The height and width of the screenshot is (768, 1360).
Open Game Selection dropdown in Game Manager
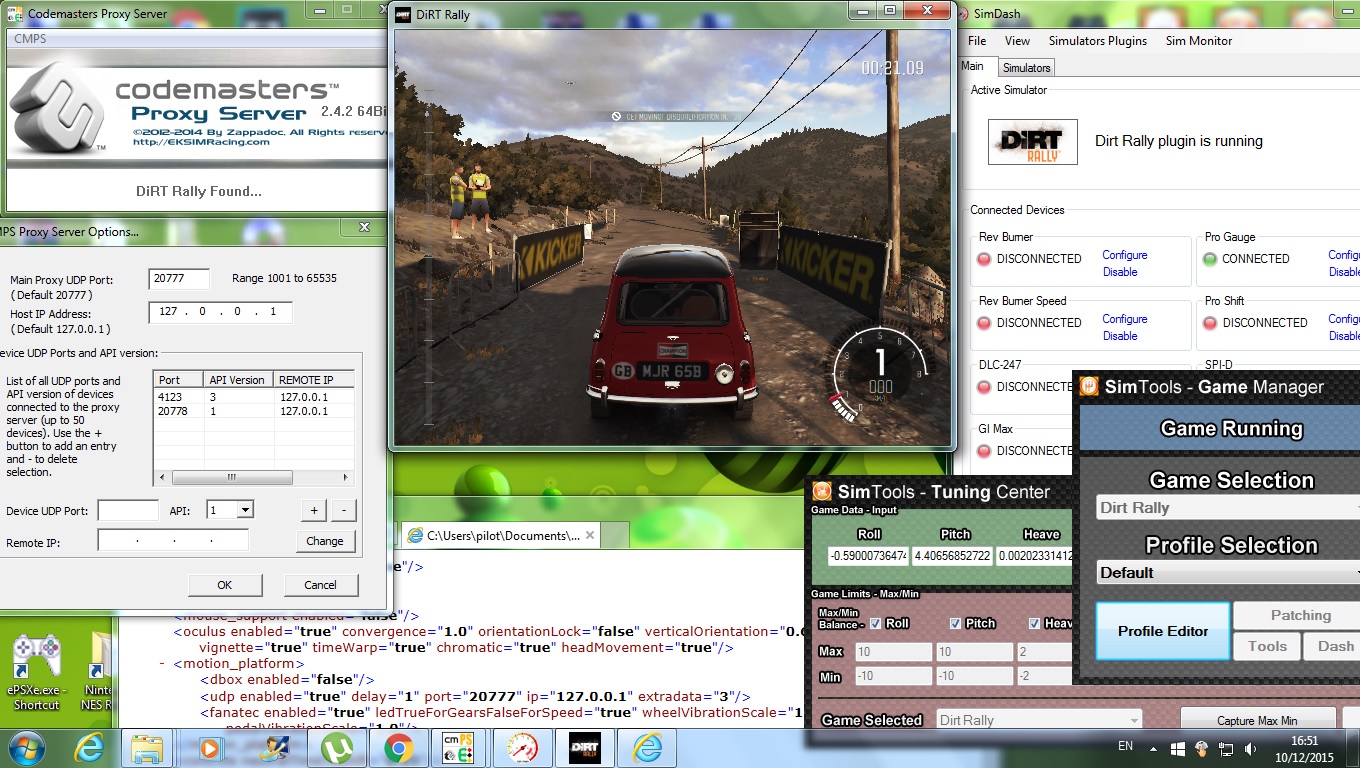point(1228,508)
